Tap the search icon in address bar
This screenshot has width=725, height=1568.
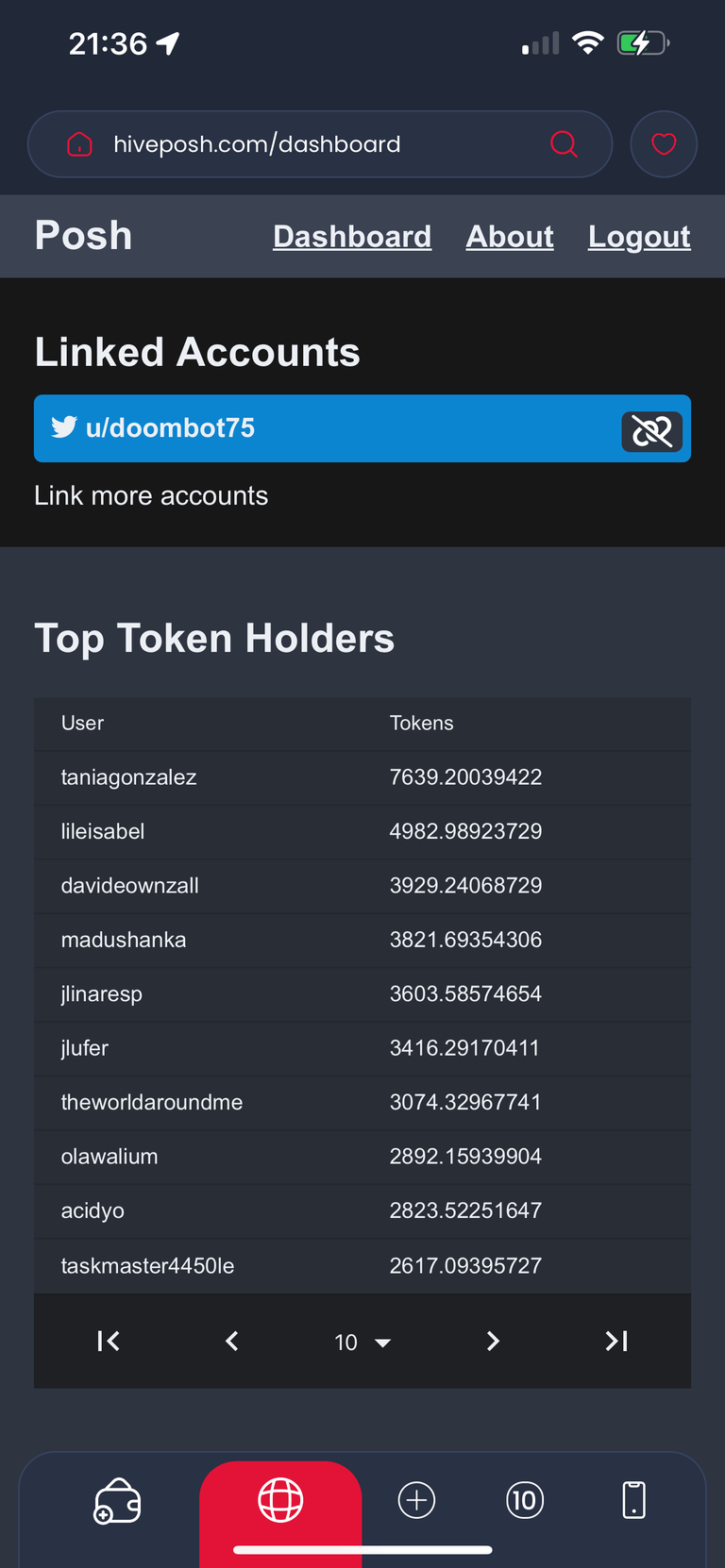564,143
